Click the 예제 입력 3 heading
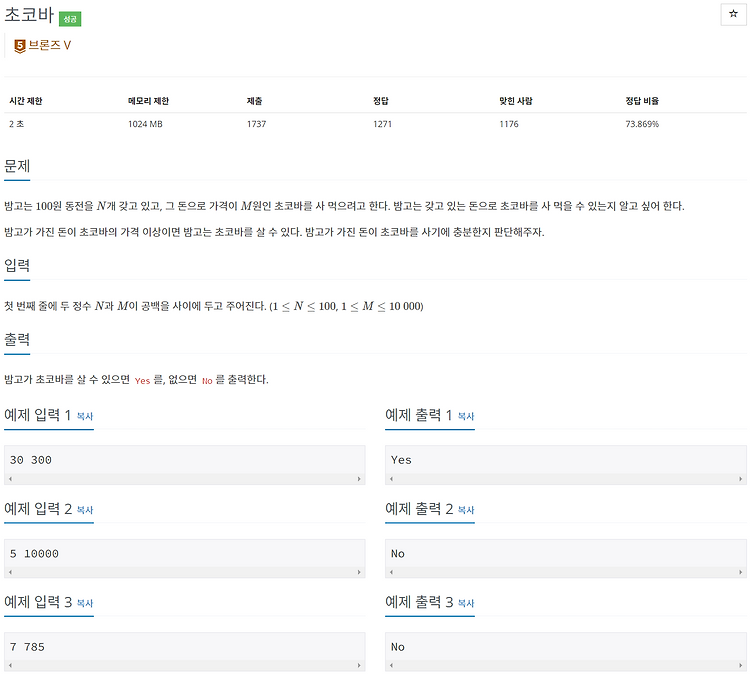 pos(38,602)
